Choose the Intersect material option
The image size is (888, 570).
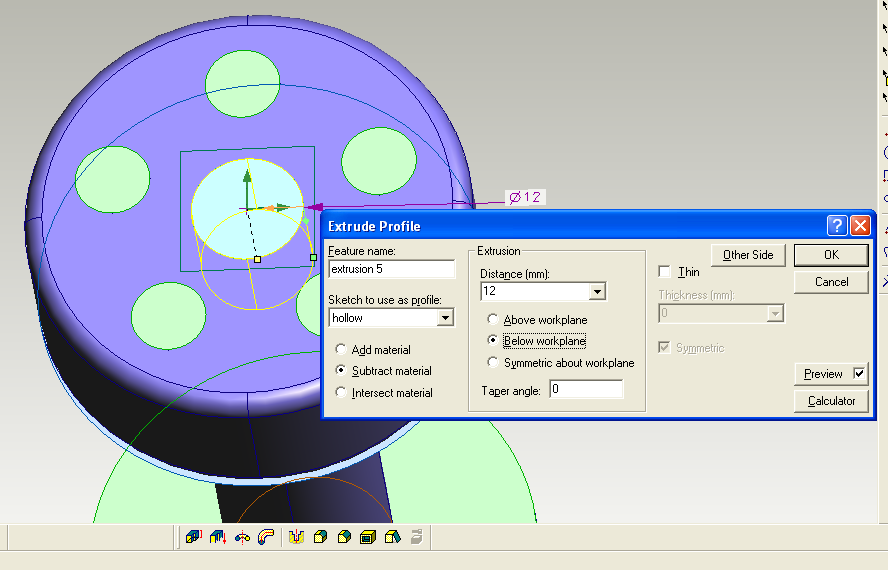pyautogui.click(x=340, y=392)
